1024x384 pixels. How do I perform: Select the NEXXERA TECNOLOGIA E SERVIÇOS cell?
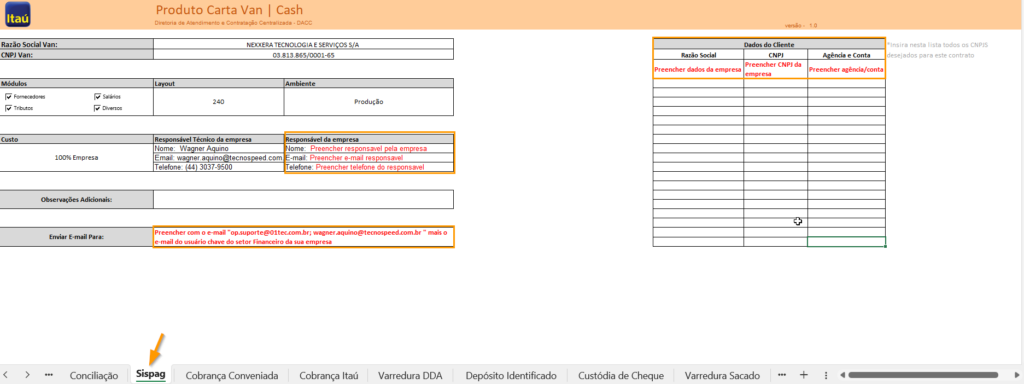[303, 44]
